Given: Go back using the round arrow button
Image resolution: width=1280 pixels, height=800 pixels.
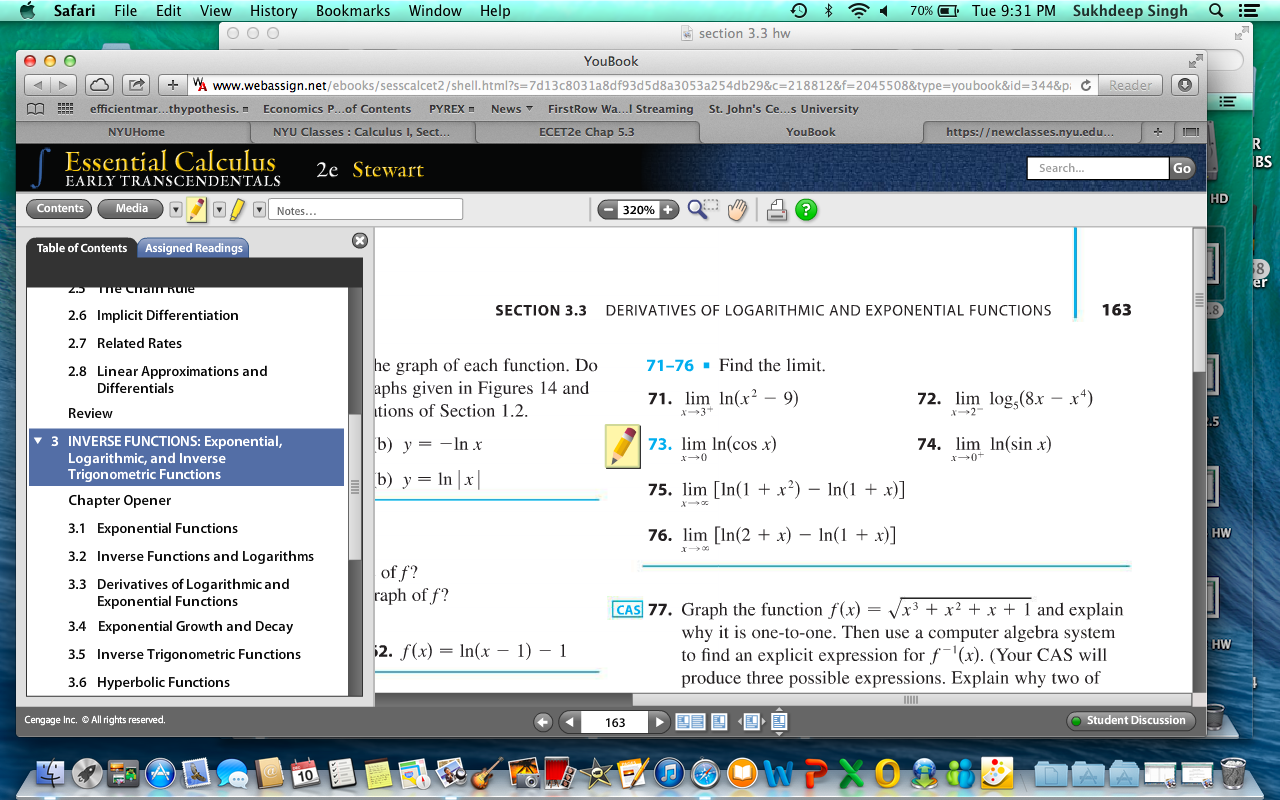Looking at the screenshot, I should (x=543, y=721).
